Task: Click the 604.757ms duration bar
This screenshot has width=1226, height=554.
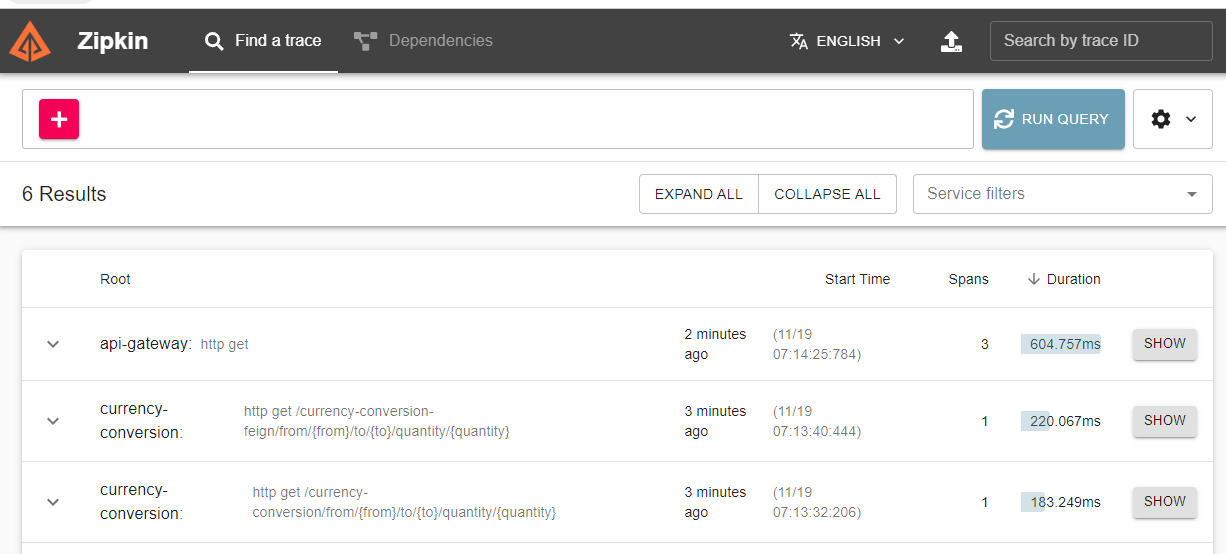Action: pos(1061,344)
